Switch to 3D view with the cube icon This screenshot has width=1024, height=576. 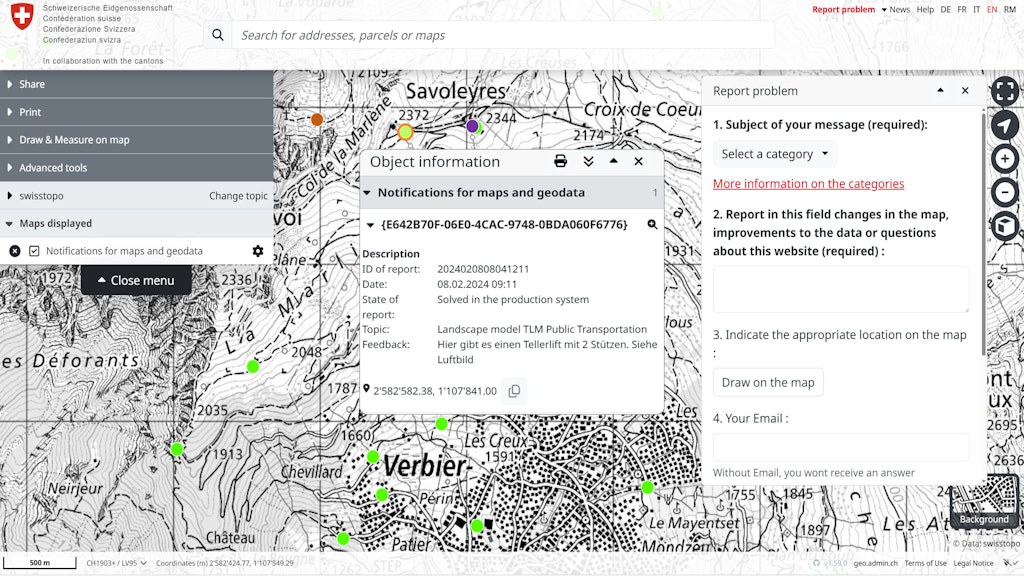tap(1003, 226)
